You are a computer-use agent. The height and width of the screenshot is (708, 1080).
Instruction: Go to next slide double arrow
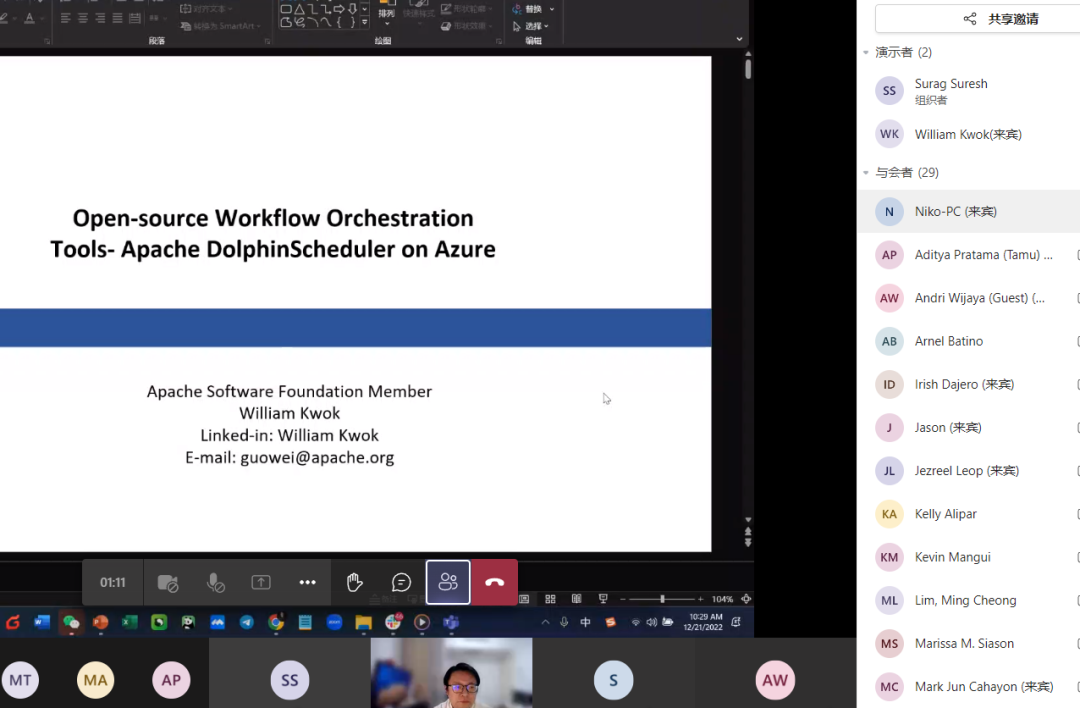(748, 543)
